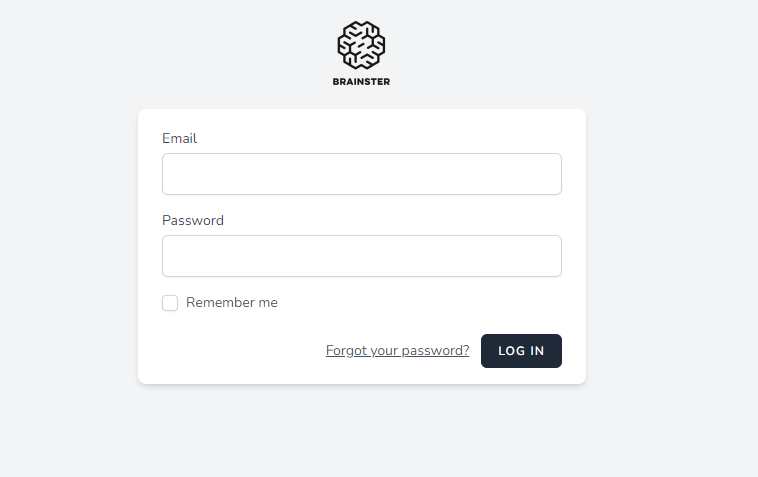Hit LOG IN next to Forgot your password
This screenshot has height=477, width=758.
pos(521,351)
